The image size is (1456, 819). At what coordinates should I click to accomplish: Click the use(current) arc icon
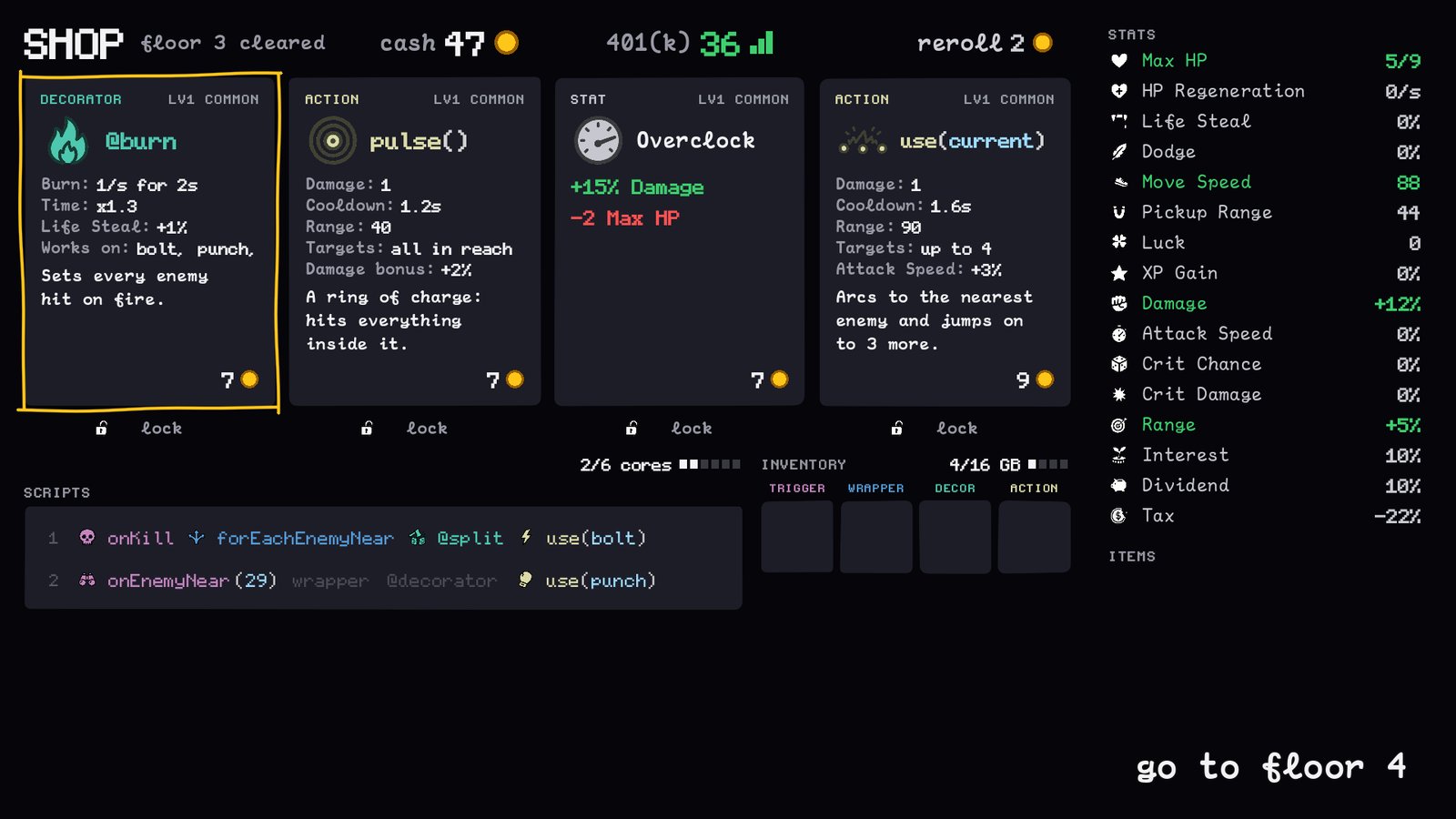coord(862,141)
